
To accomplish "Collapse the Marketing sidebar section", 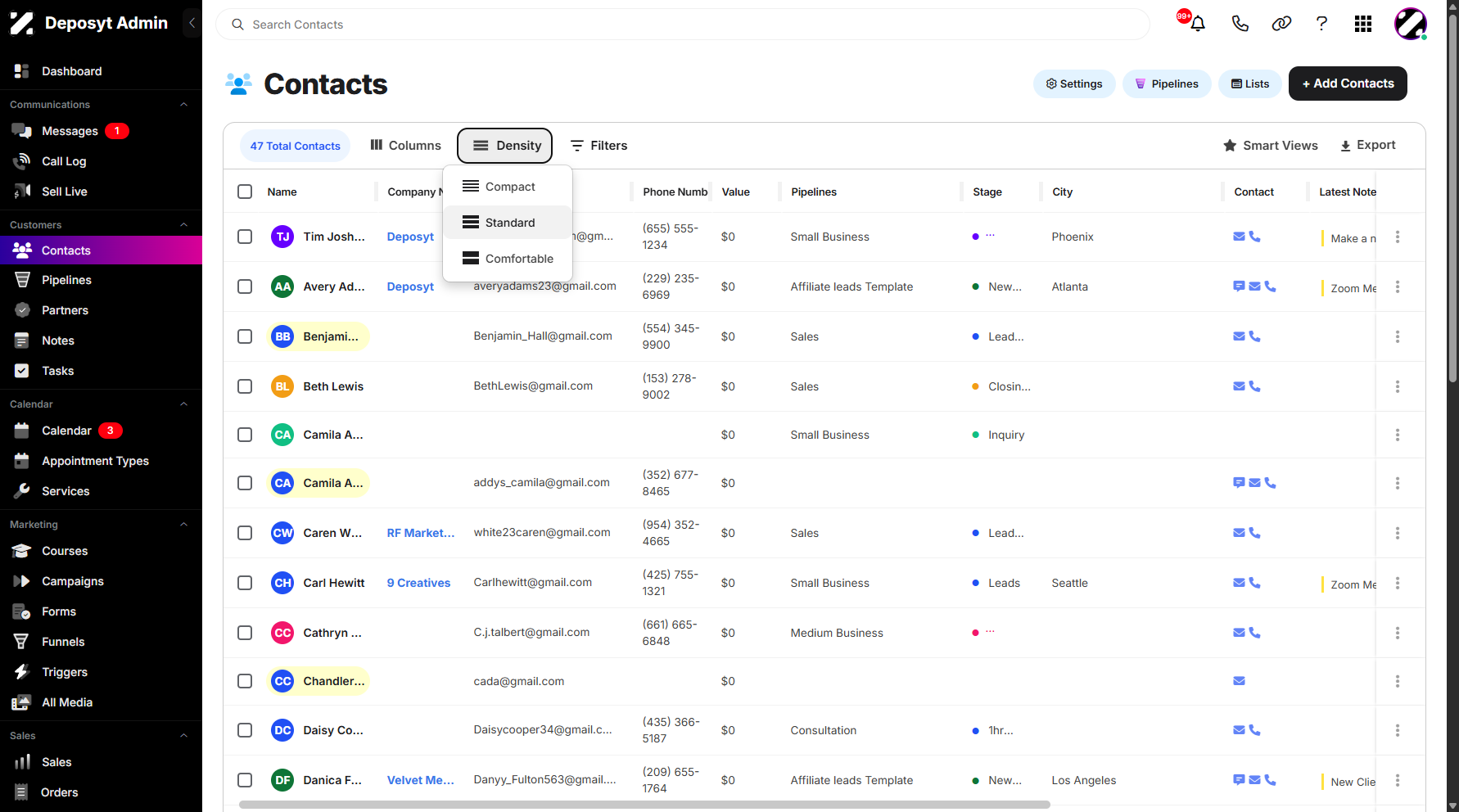I will click(184, 525).
